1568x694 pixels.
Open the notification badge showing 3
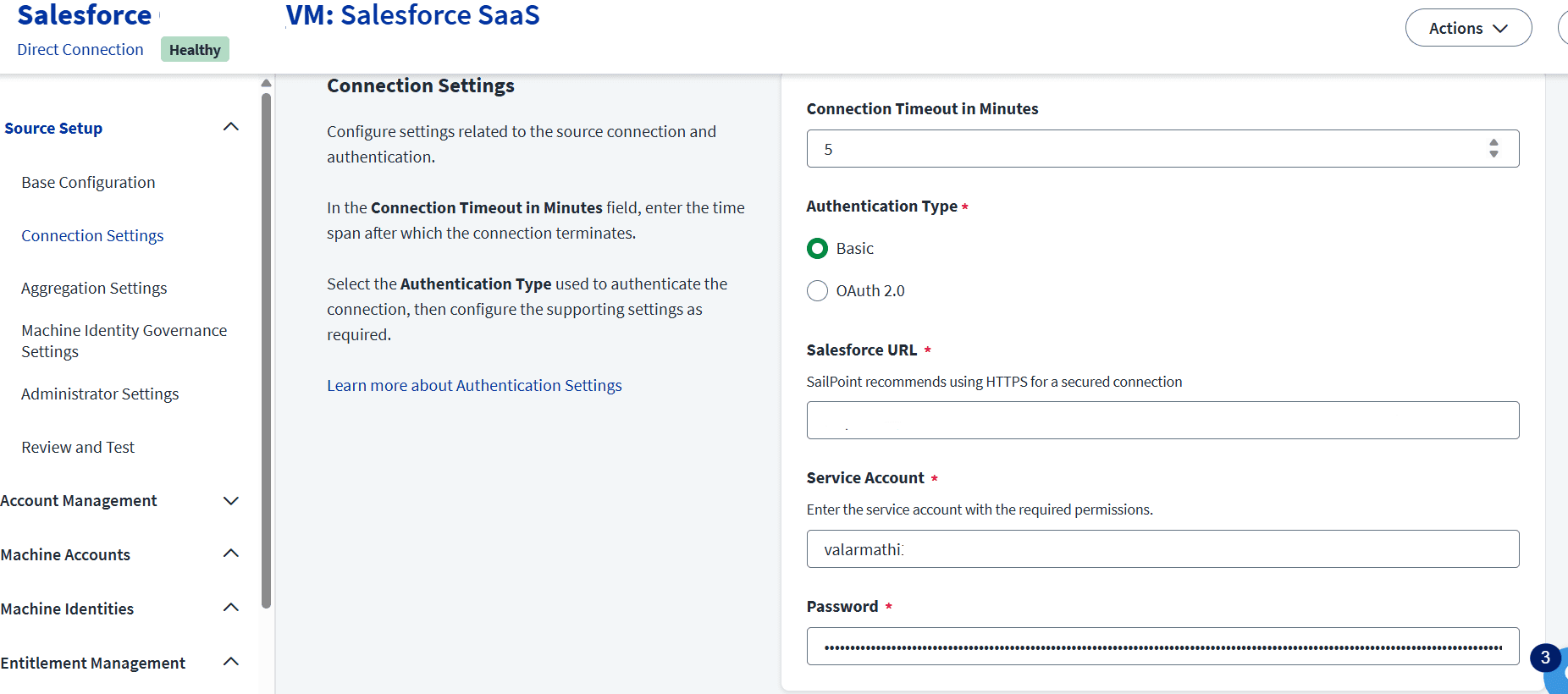click(x=1545, y=658)
